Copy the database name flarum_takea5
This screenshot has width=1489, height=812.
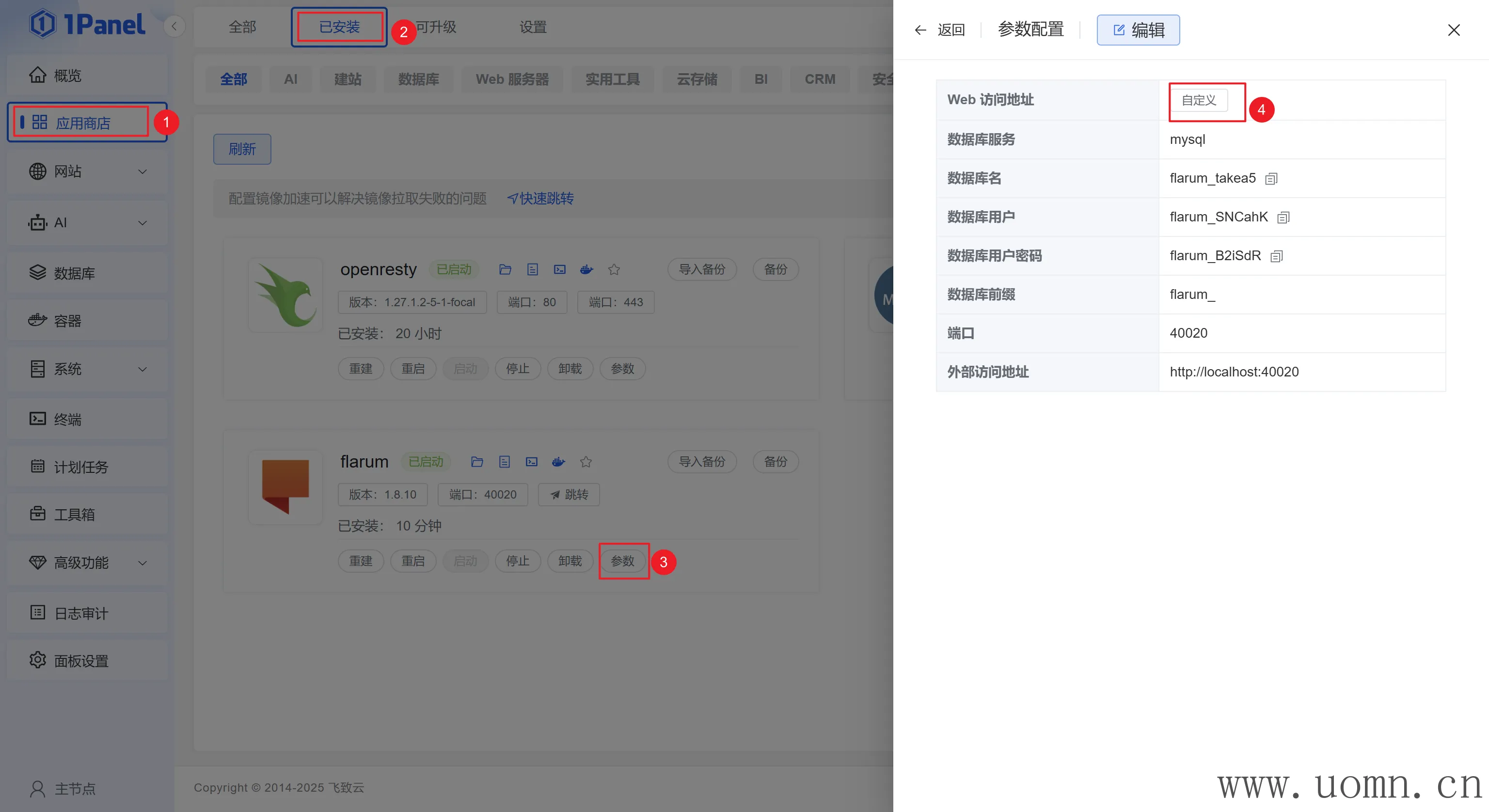click(x=1270, y=179)
